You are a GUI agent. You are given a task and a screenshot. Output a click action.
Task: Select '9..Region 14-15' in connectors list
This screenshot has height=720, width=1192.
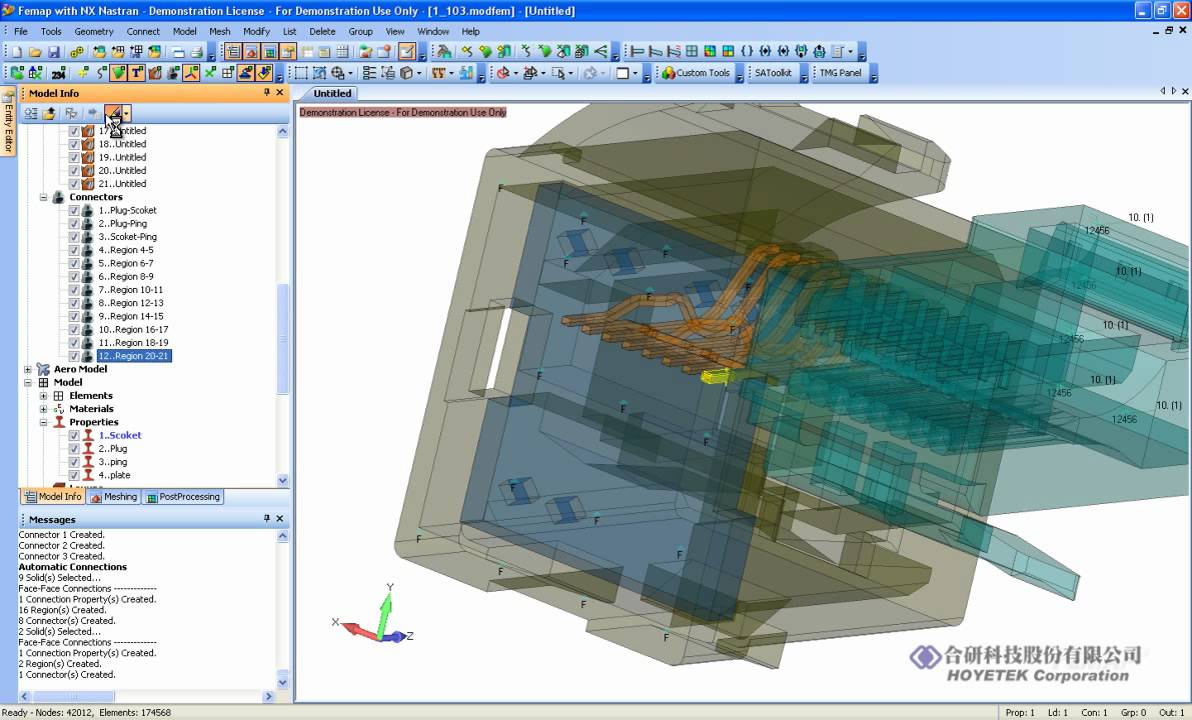(131, 316)
